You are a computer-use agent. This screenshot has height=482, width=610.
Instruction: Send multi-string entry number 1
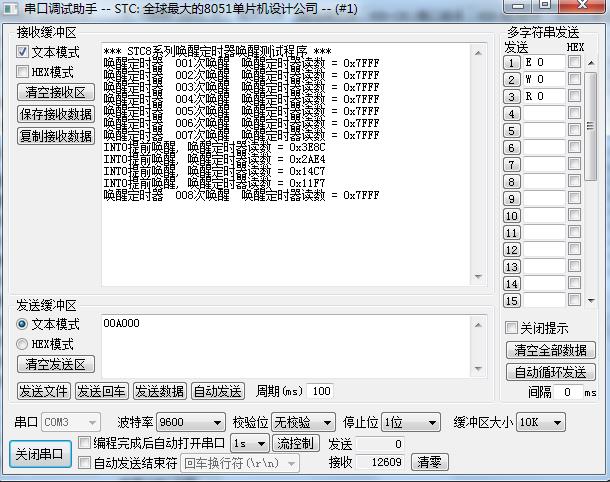click(x=511, y=63)
